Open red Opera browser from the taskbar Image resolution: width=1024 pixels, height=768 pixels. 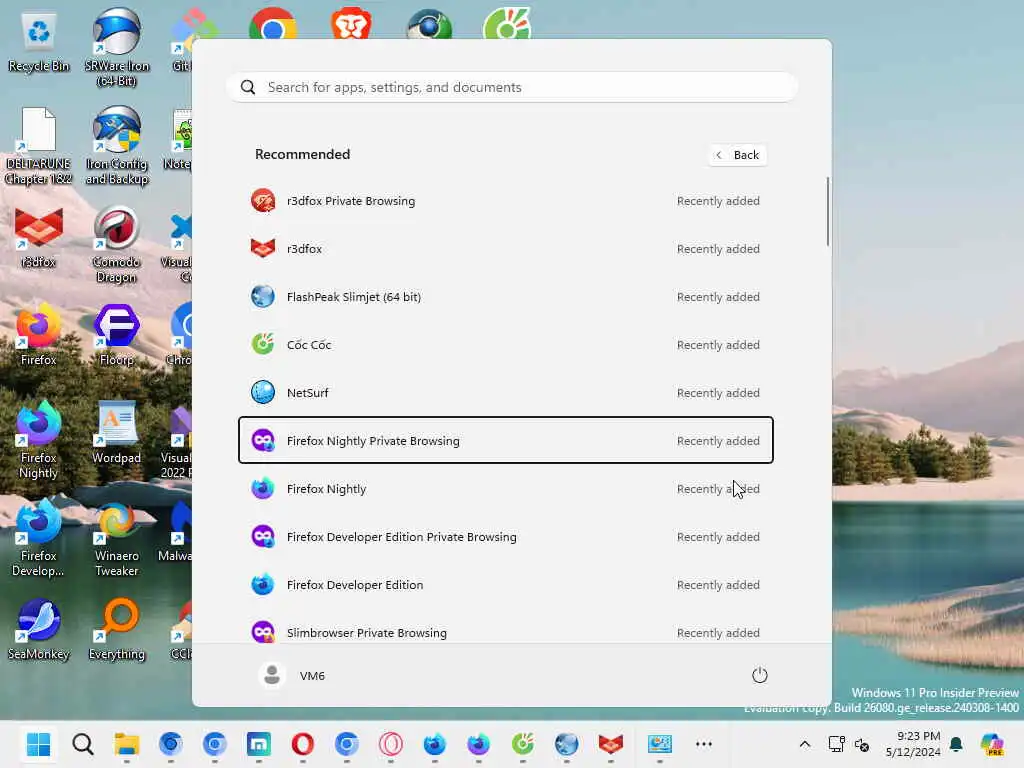pyautogui.click(x=302, y=744)
